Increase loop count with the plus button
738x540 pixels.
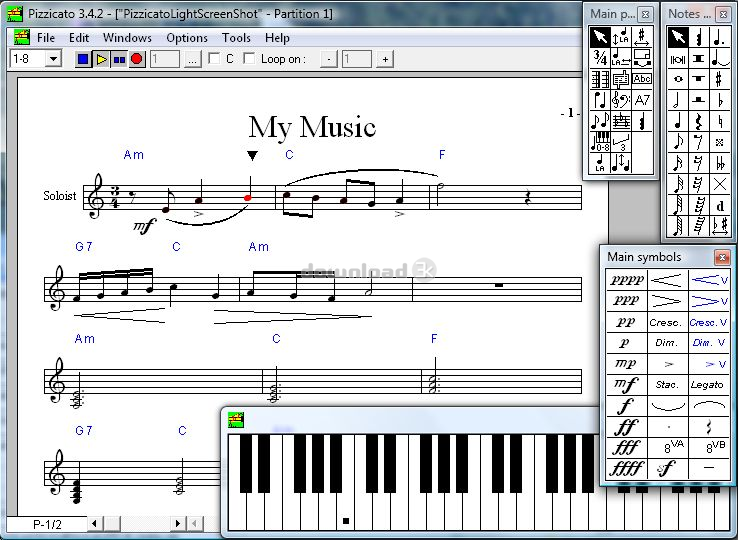[385, 59]
